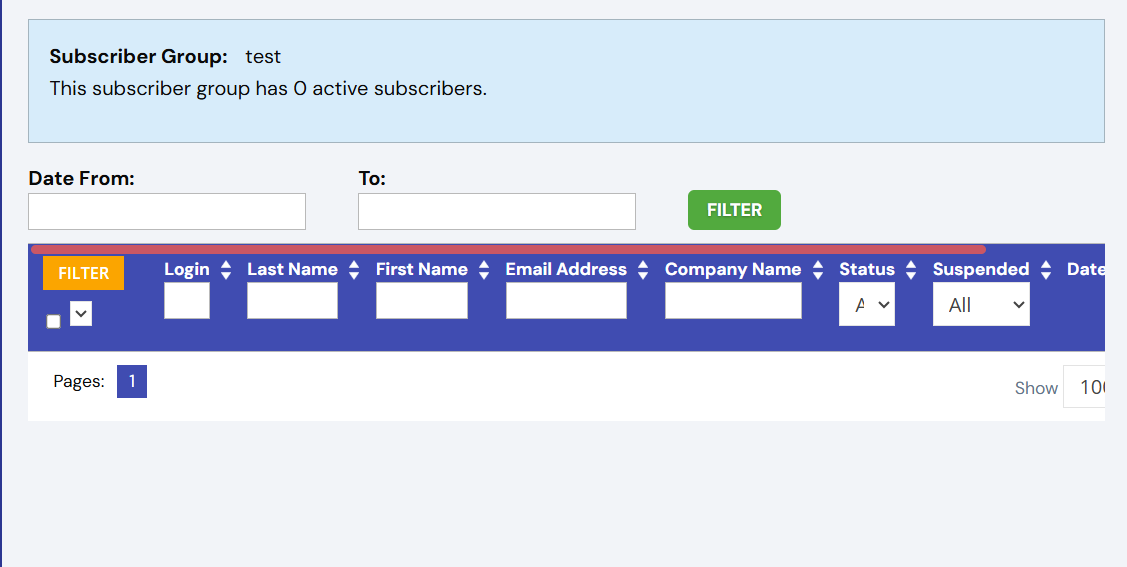Screen dimensions: 1127x567
Task: Sort table by Email Address column
Action: pyautogui.click(x=643, y=270)
